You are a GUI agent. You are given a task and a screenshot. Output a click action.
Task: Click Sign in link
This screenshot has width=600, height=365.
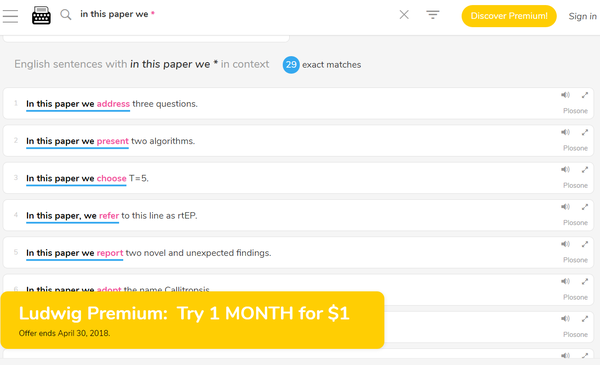[582, 16]
